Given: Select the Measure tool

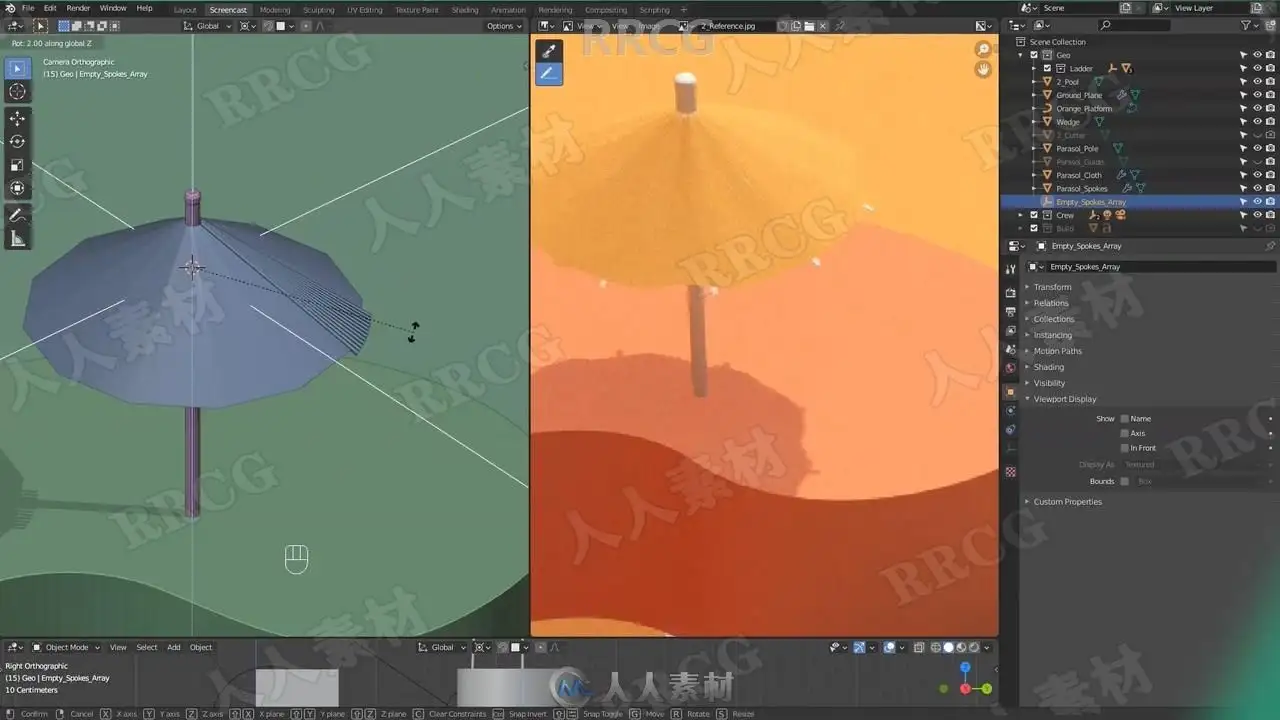Looking at the screenshot, I should [17, 238].
